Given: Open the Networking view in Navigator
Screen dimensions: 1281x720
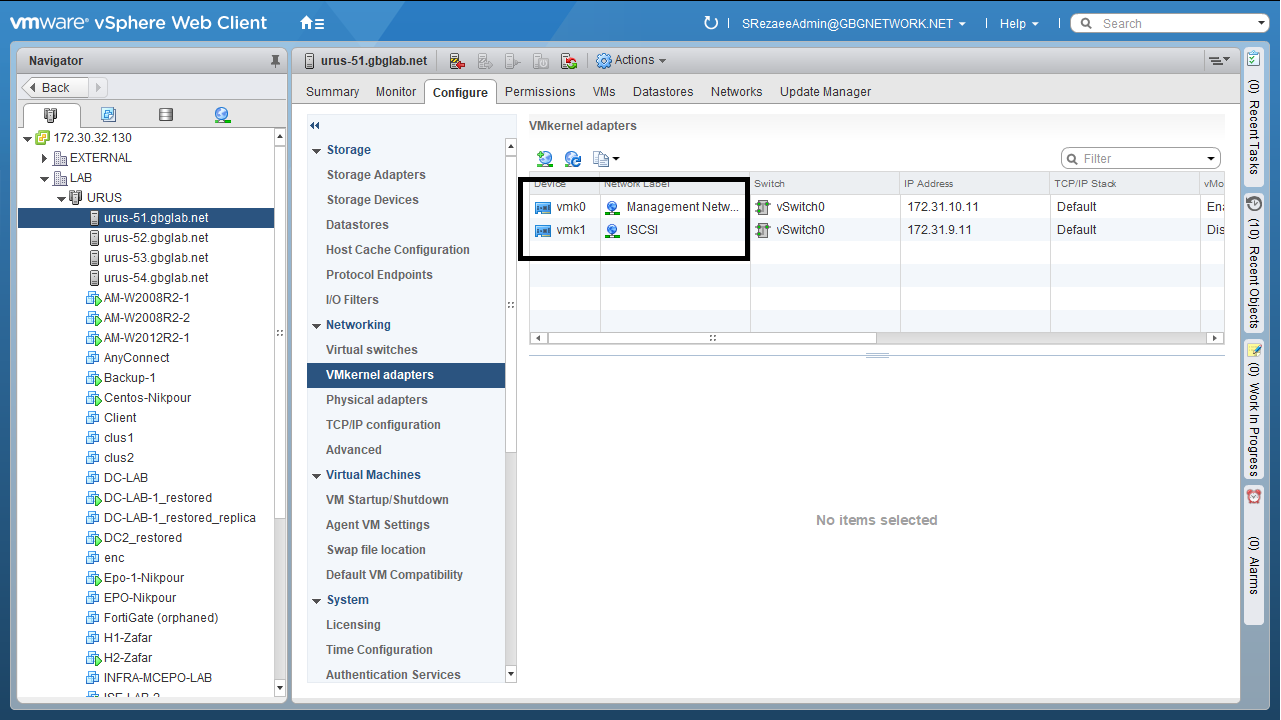Looking at the screenshot, I should (222, 115).
